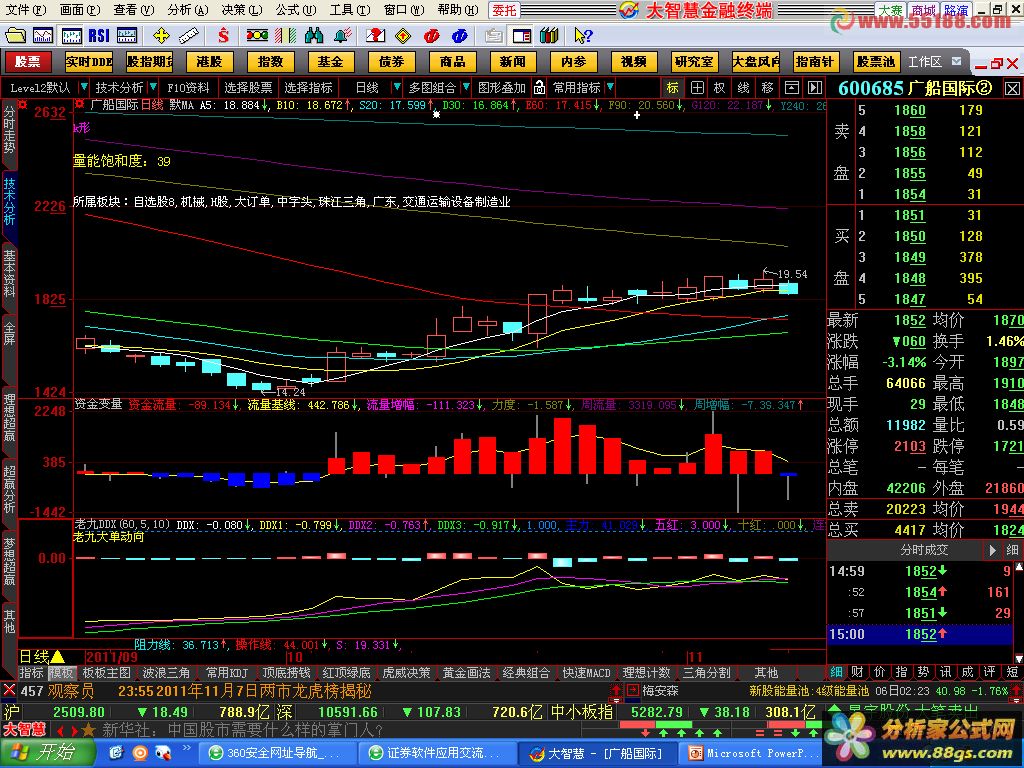1024x768 pixels.
Task: Open the 技术分析 vertical side tab
Action: pos(9,201)
